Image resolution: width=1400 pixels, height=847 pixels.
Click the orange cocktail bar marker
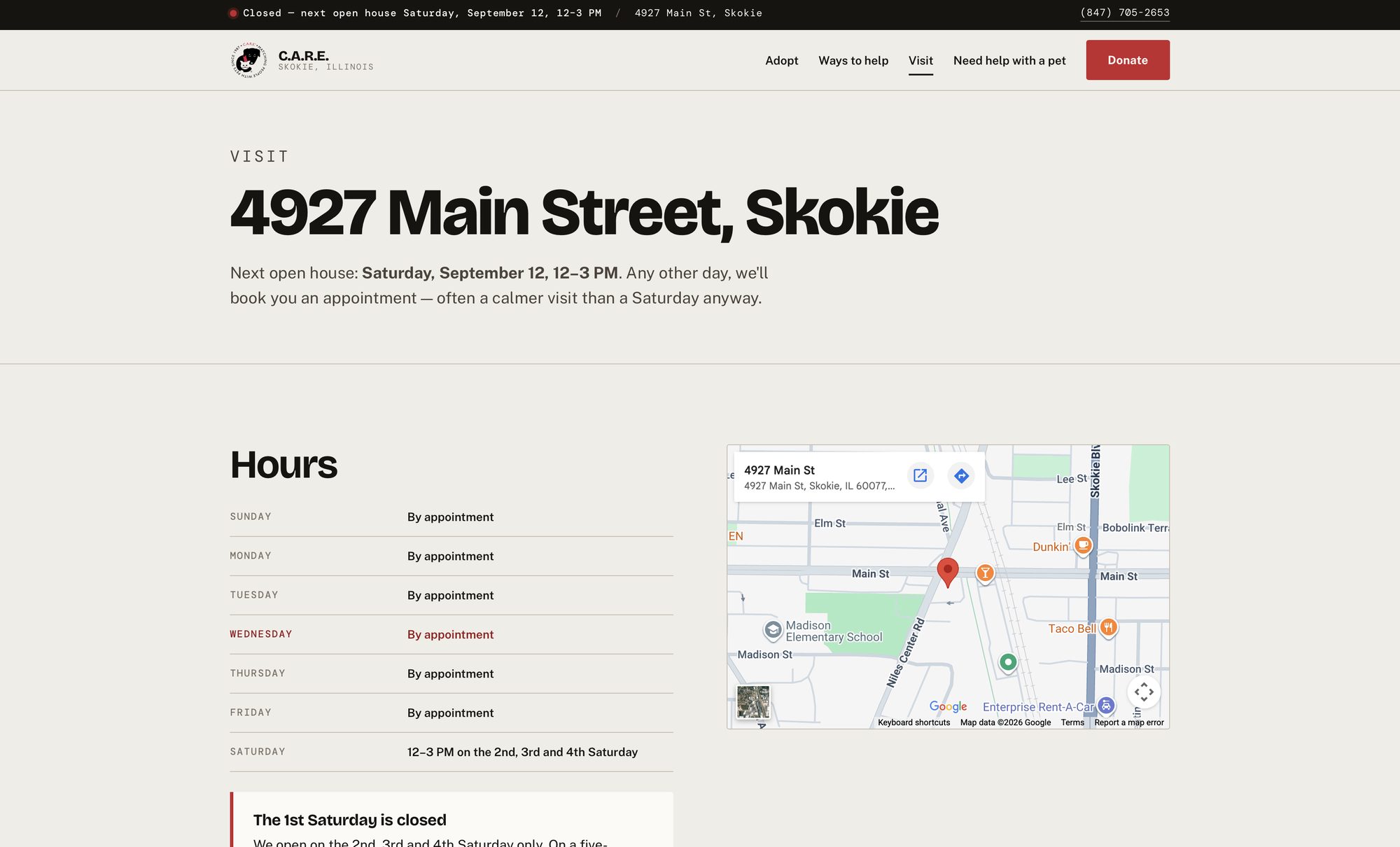pos(985,573)
